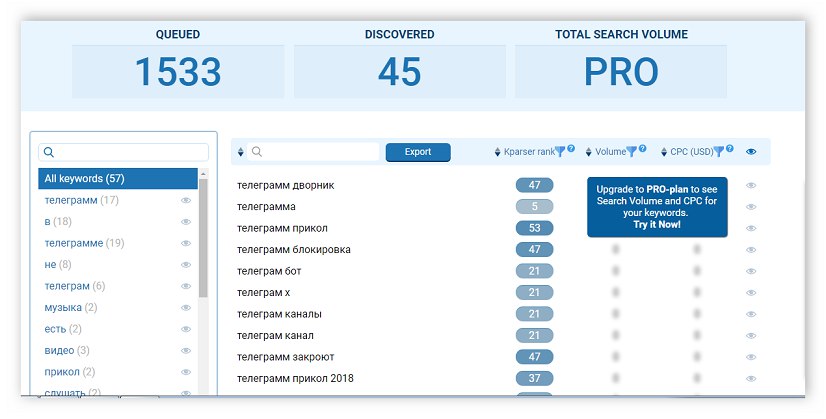The width and height of the screenshot is (826, 419).
Task: Click the keyword table search field
Action: (x=313, y=152)
